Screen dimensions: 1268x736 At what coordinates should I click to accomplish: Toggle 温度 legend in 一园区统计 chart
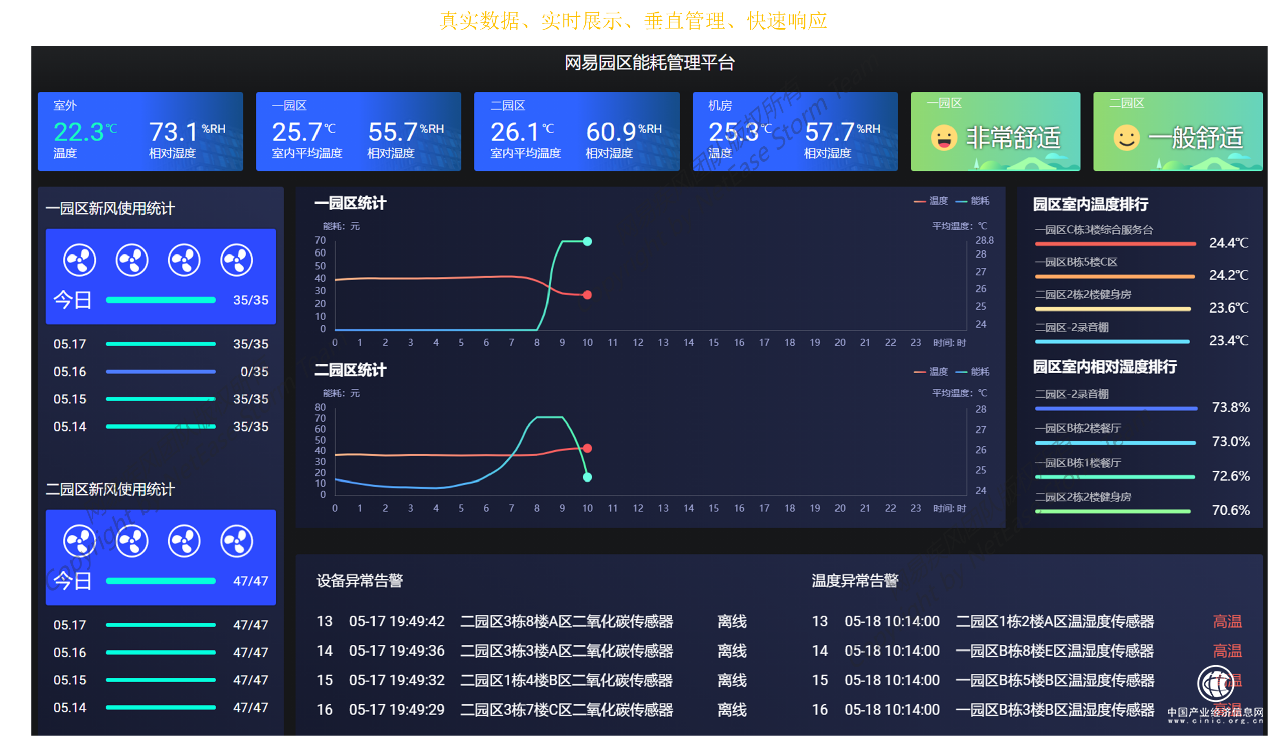[x=930, y=202]
